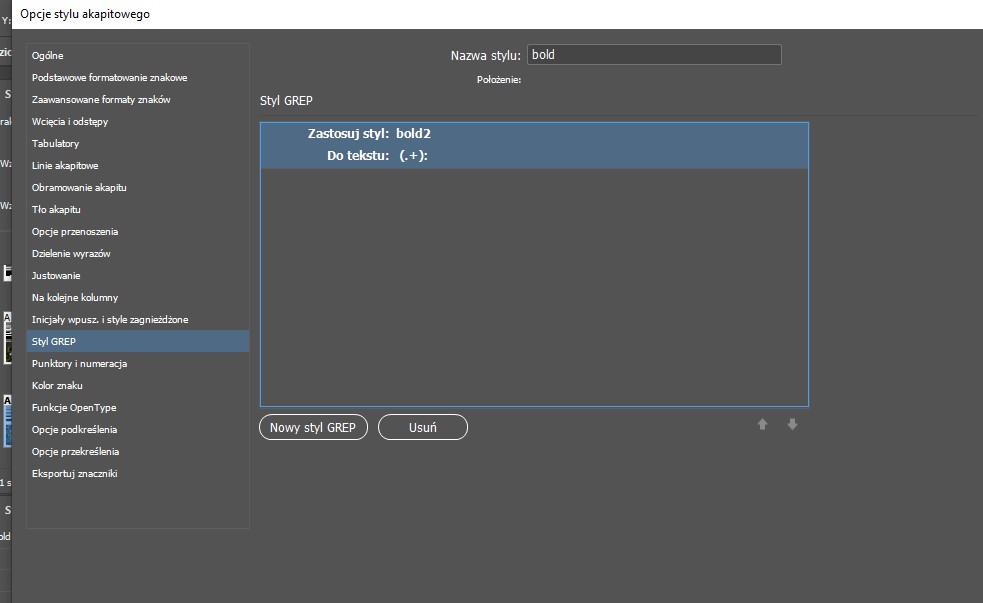The width and height of the screenshot is (983, 603).
Task: Move the GREP style up using arrow icon
Action: coord(762,424)
